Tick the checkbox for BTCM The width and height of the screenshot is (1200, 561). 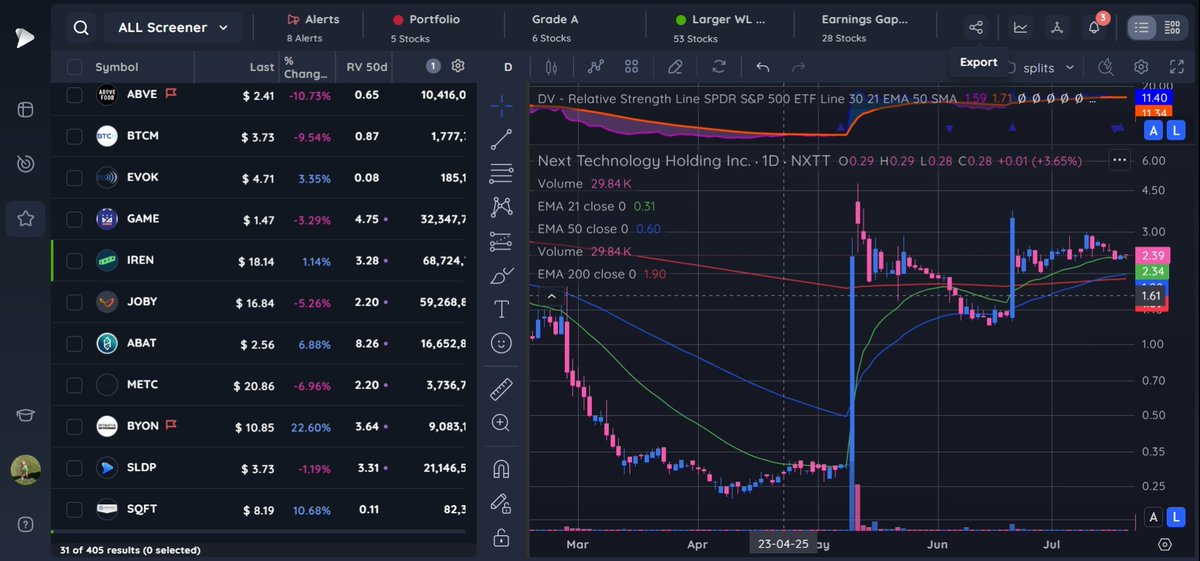[x=75, y=136]
